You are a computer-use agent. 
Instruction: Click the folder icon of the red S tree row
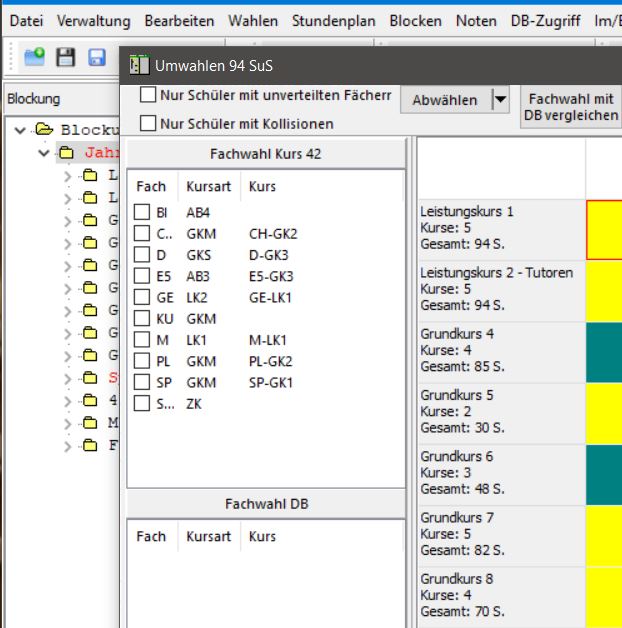90,378
